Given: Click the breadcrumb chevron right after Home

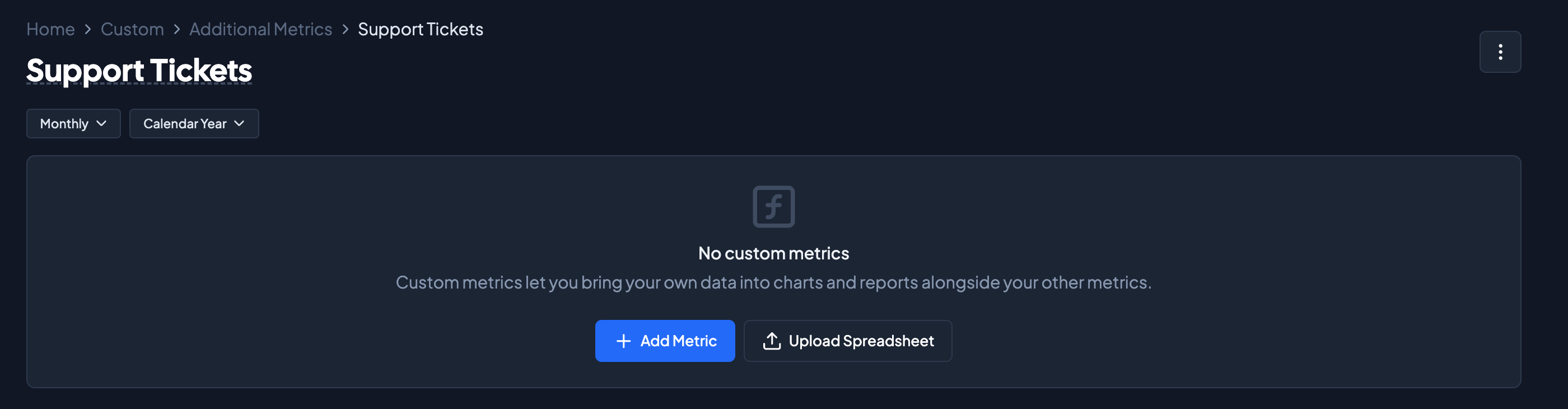Looking at the screenshot, I should click(x=88, y=29).
